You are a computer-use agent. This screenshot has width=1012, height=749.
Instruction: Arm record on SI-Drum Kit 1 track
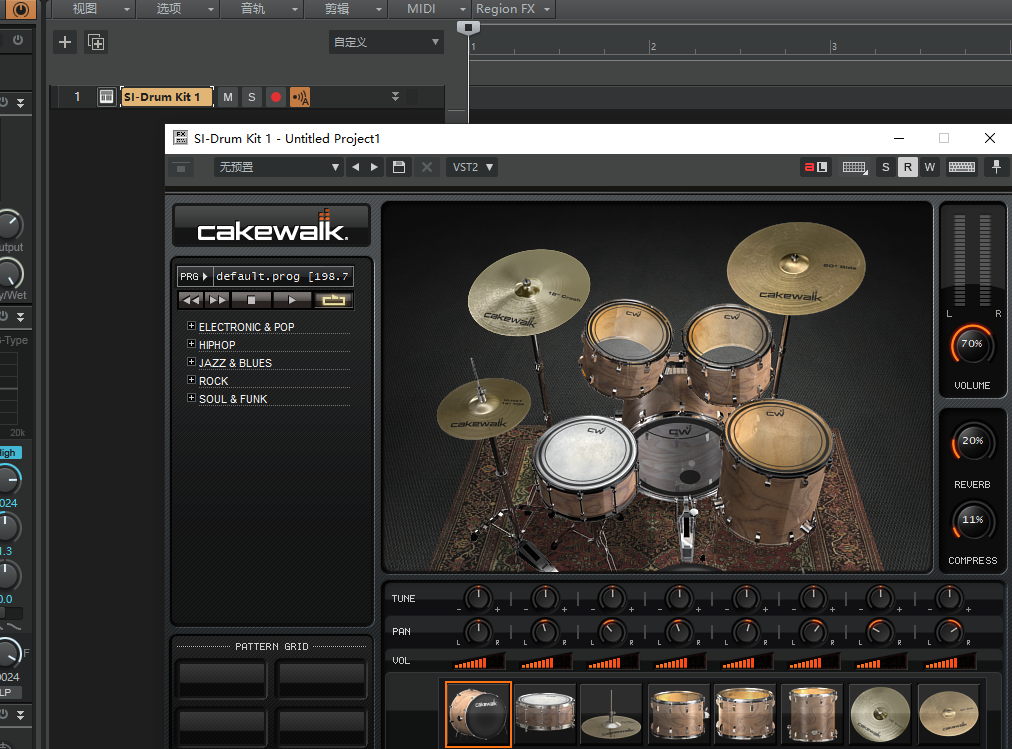(x=276, y=97)
